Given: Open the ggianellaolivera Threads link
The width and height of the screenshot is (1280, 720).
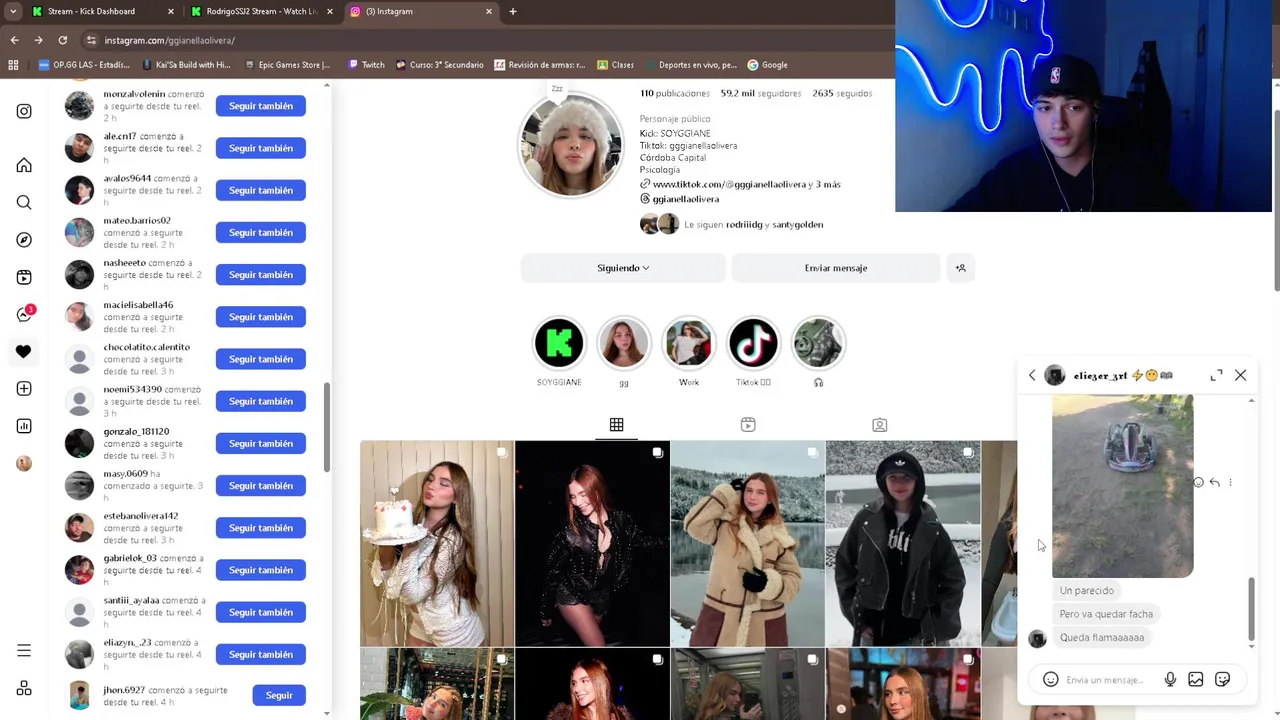Looking at the screenshot, I should point(685,199).
